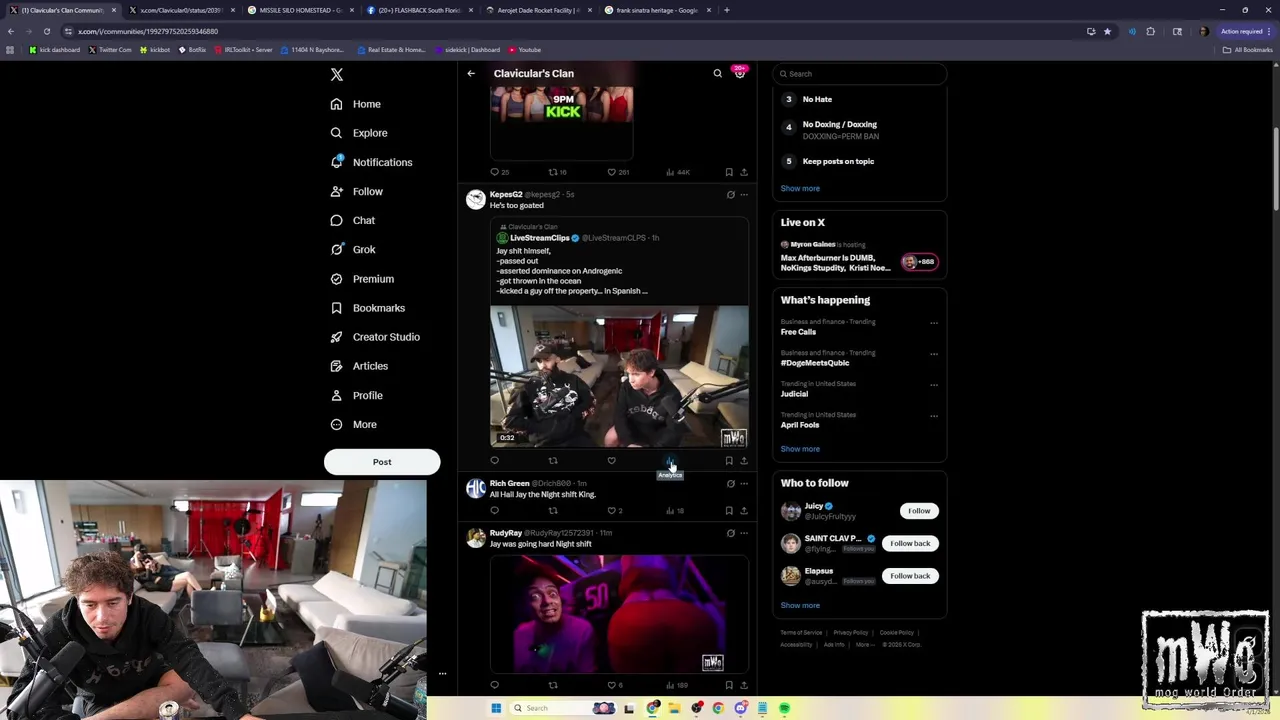
Task: Like the KepesG2 post
Action: [611, 461]
